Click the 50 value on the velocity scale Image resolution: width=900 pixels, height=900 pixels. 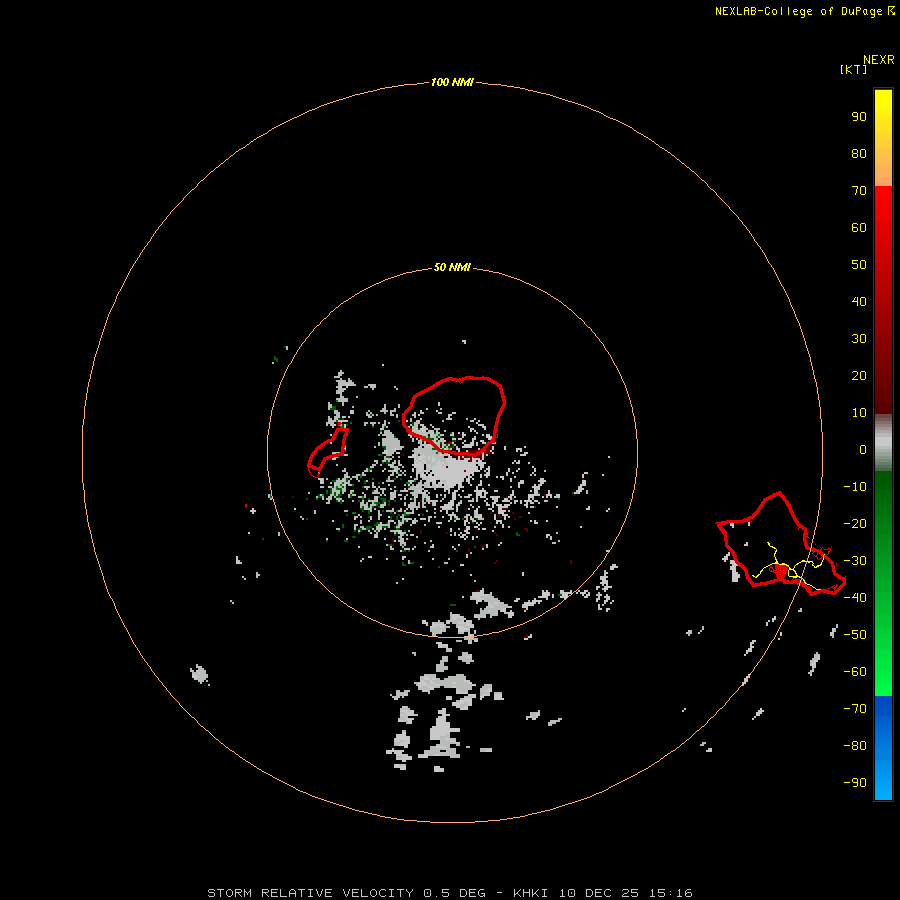pyautogui.click(x=859, y=265)
